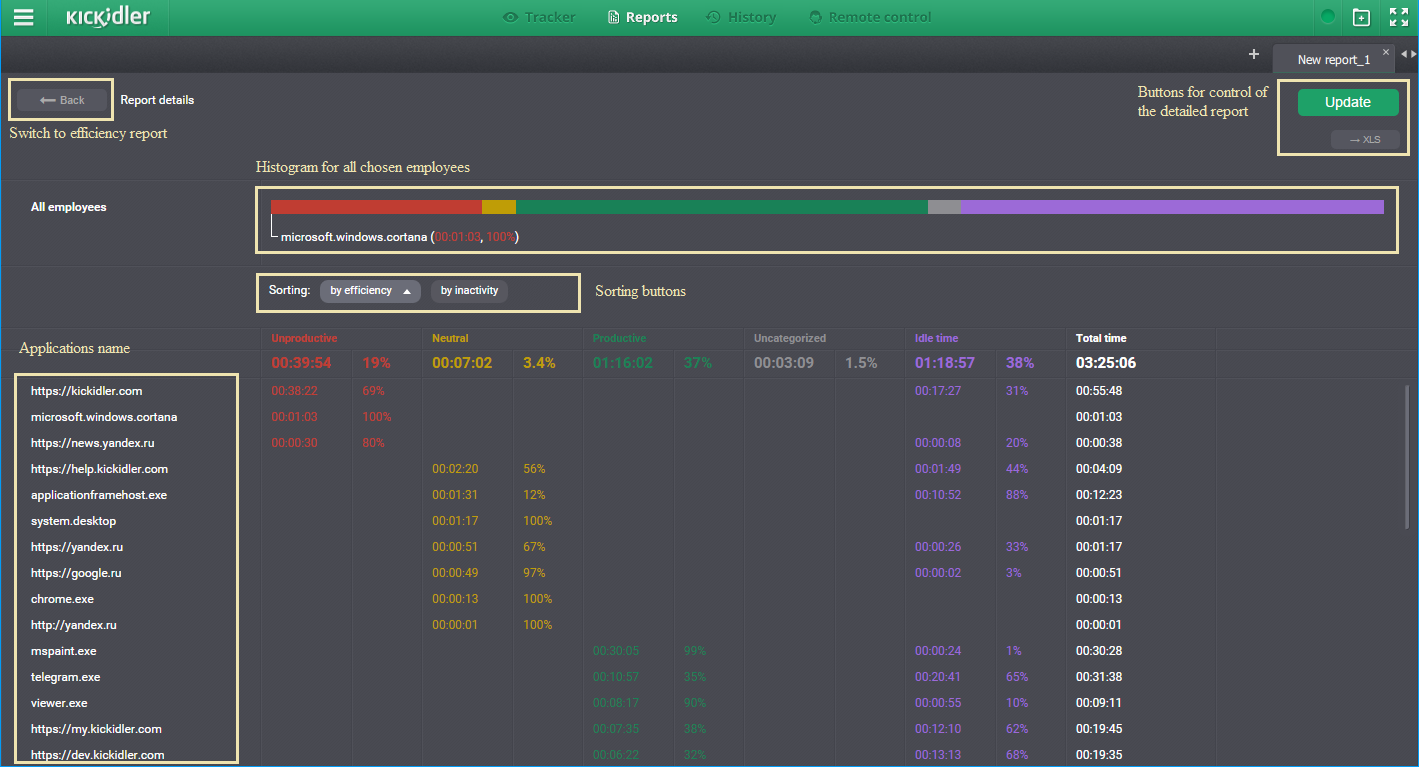Click the green status indicator circle
Screen dimensions: 1419x767
(x=1328, y=17)
